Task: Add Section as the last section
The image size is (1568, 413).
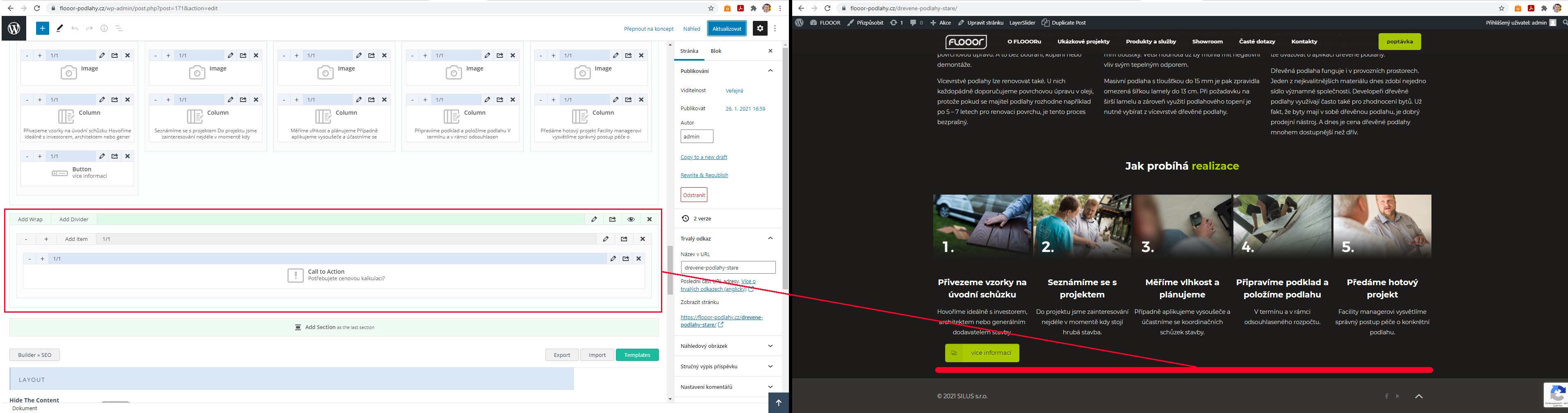Action: [334, 327]
